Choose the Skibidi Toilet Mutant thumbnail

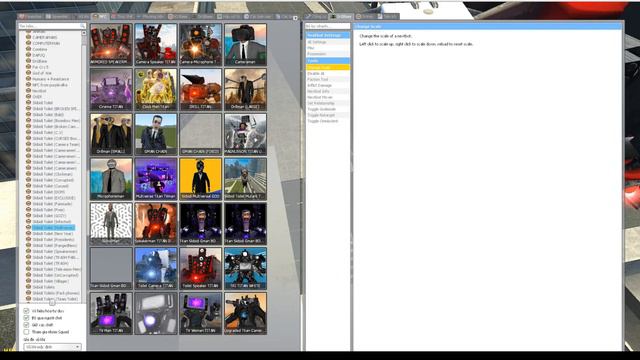(245, 179)
